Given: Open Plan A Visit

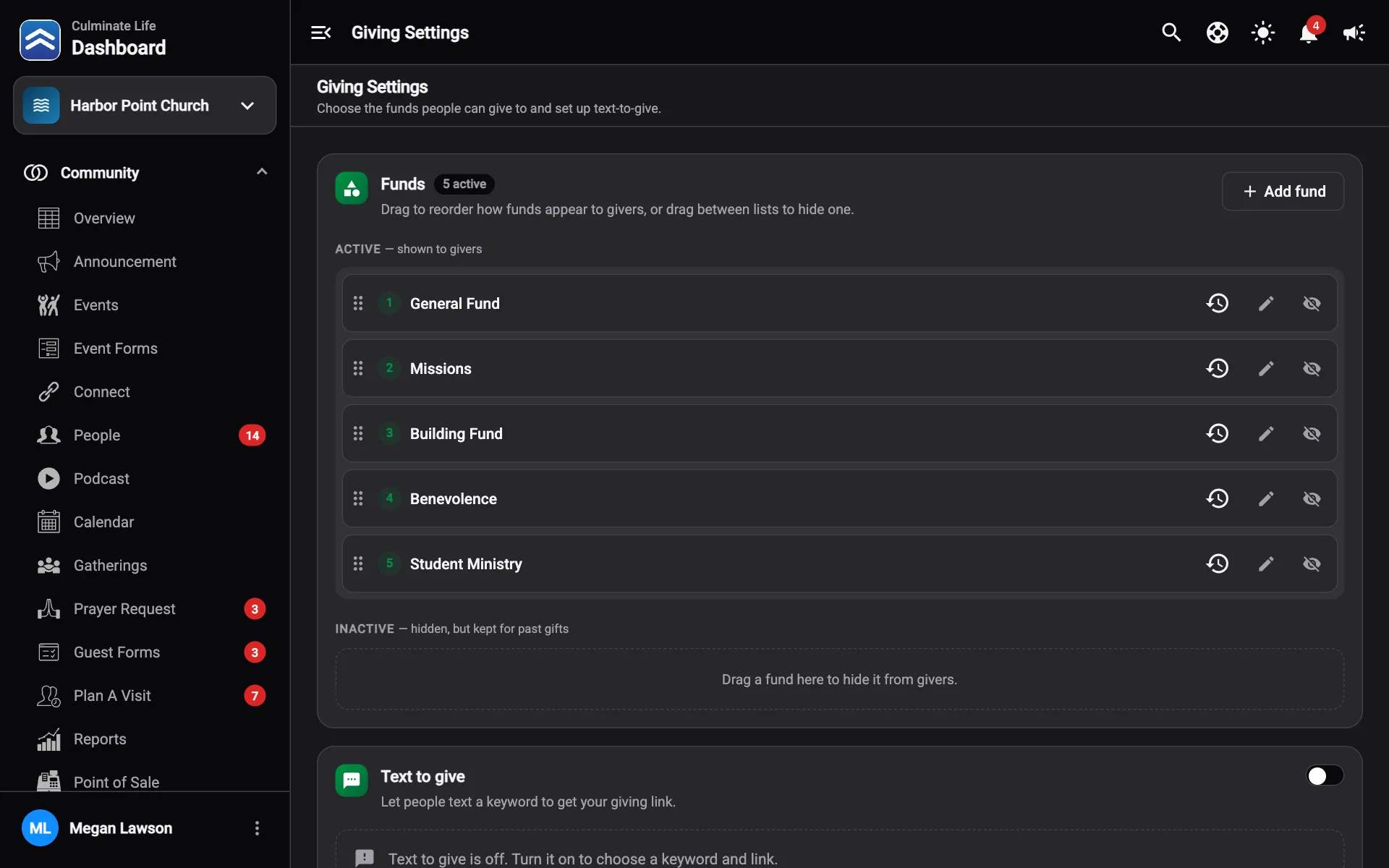Looking at the screenshot, I should click(x=145, y=696).
